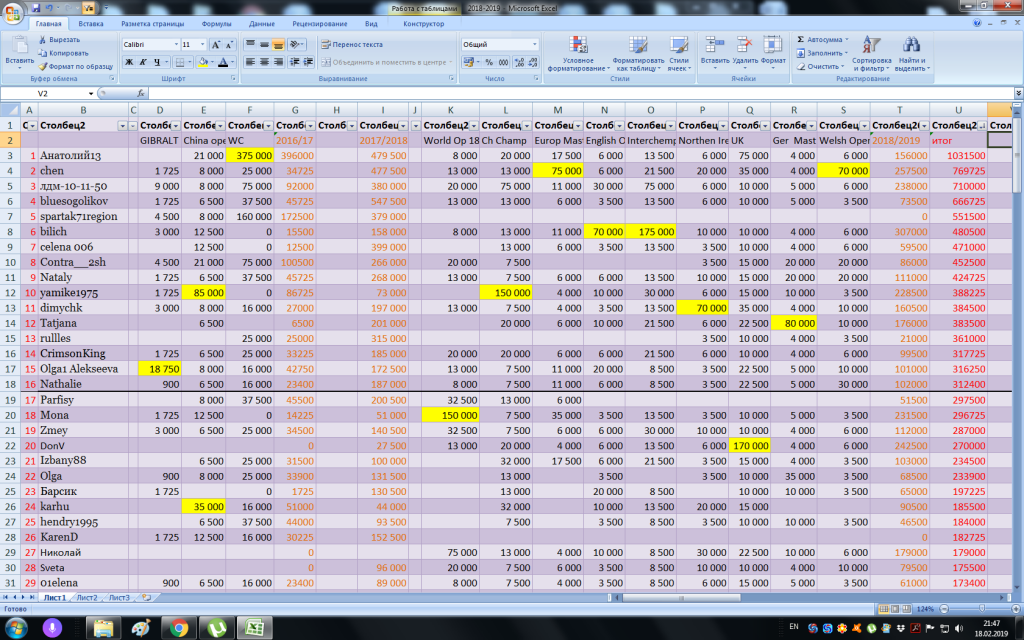Open the Calibri font name dropdown
1024x640 pixels.
coord(174,45)
